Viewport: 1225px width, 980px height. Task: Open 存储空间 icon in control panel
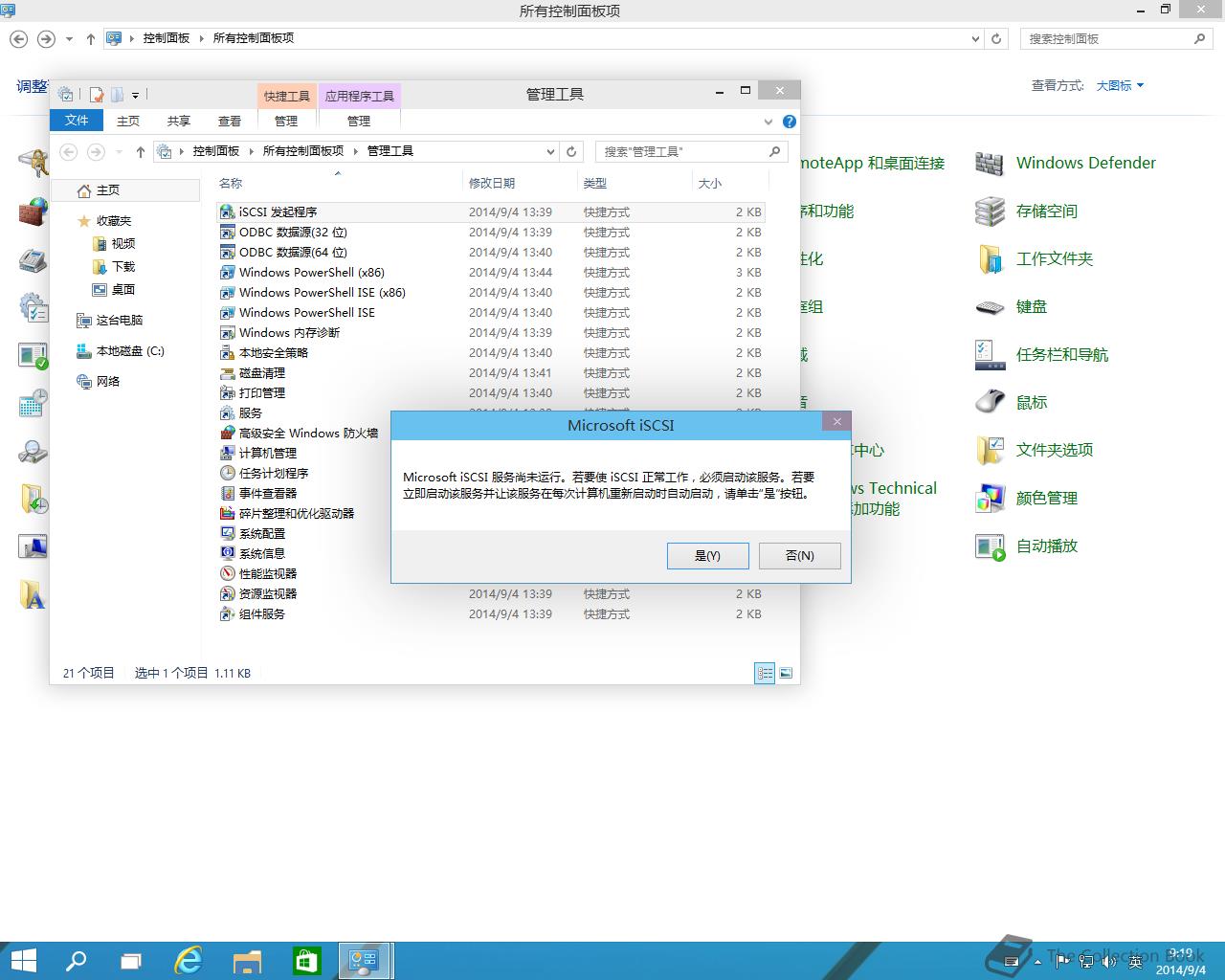click(x=989, y=212)
